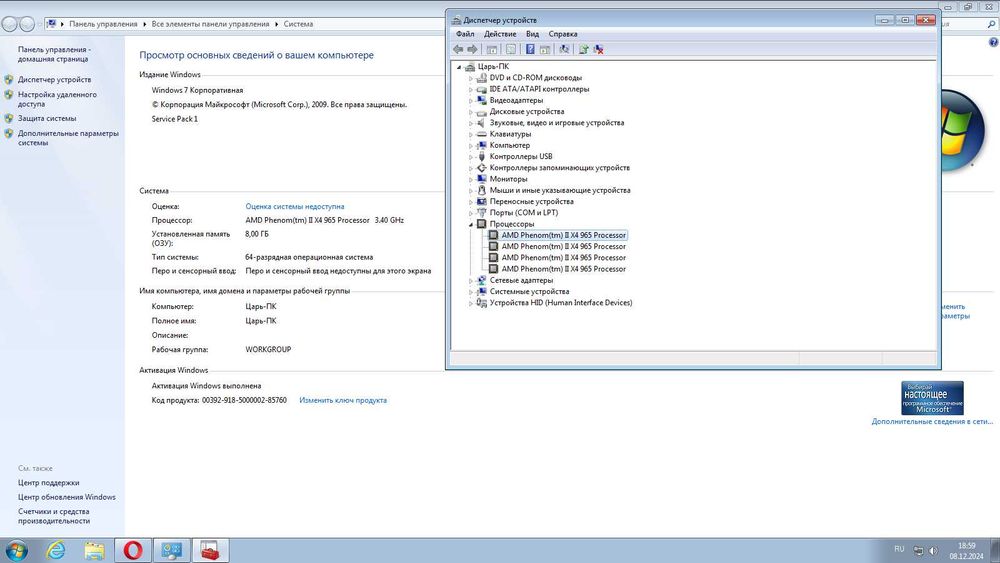Click the help icon at System window top right

click(993, 42)
